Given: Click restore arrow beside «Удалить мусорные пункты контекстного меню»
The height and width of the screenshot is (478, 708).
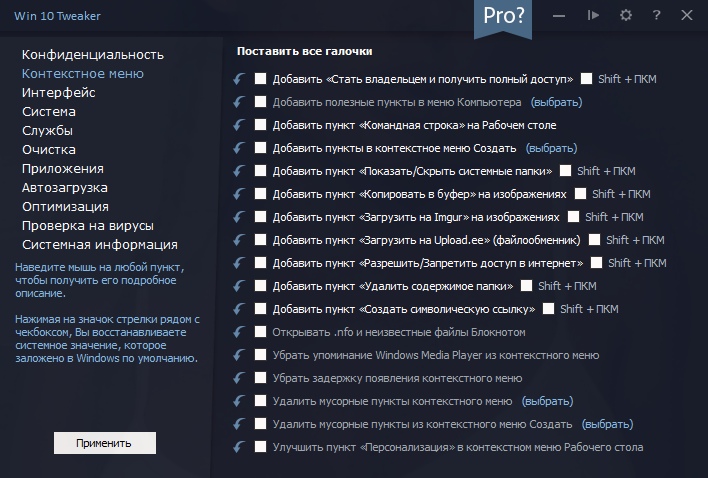Looking at the screenshot, I should coord(239,401).
